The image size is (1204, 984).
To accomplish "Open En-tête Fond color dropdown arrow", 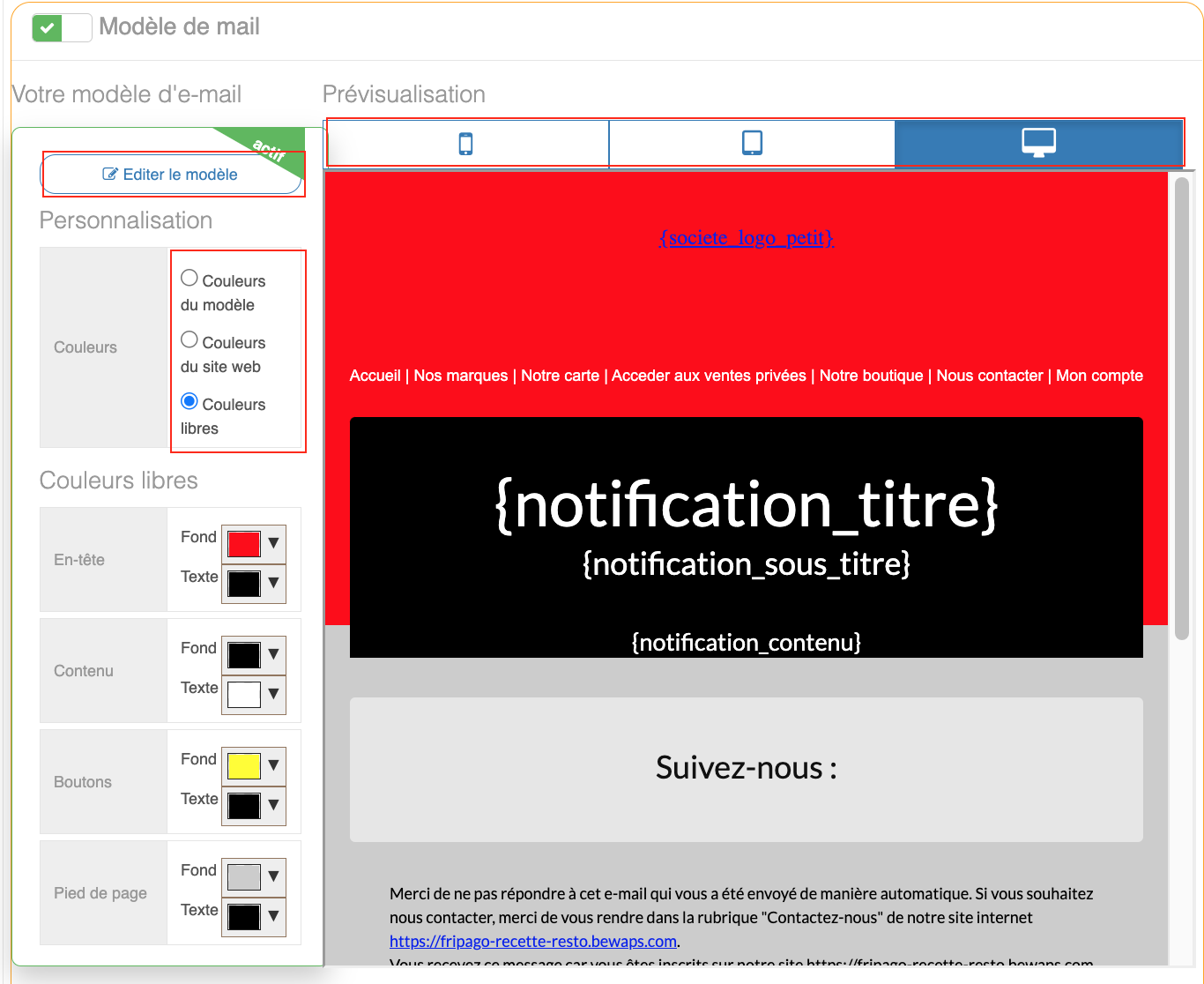I will pos(274,543).
